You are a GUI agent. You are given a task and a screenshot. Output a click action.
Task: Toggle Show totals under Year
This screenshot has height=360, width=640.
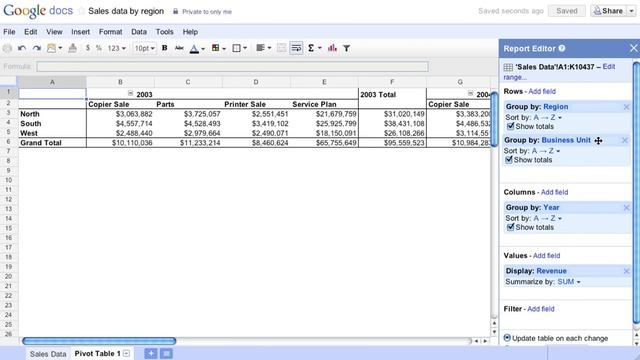(510, 227)
